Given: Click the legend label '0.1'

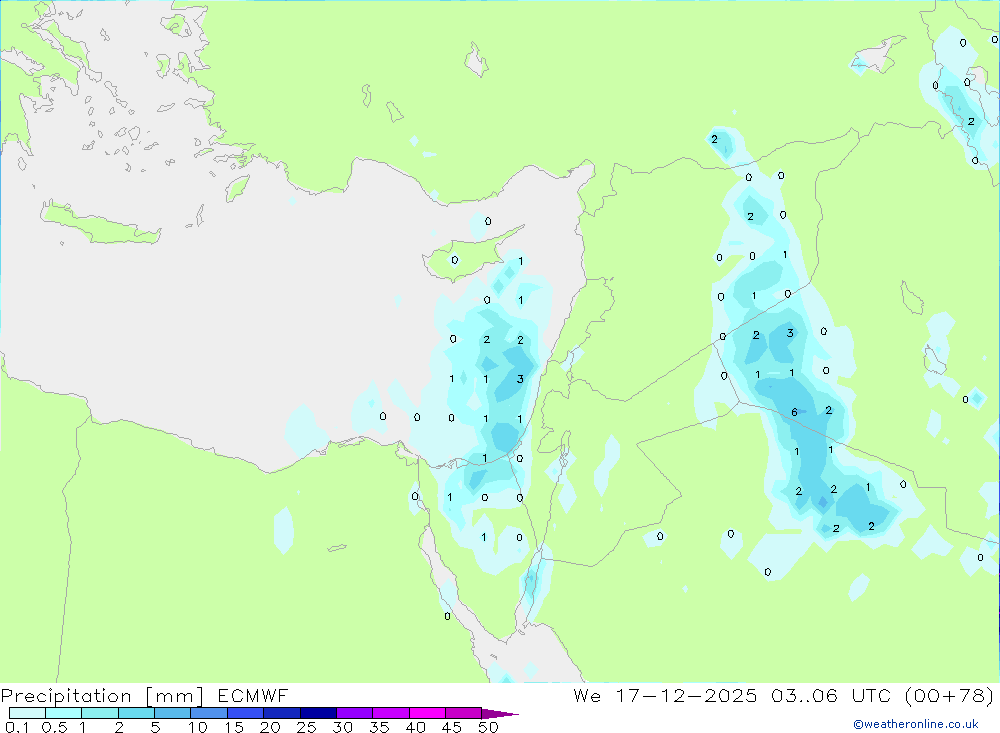Looking at the screenshot, I should 17,727.
